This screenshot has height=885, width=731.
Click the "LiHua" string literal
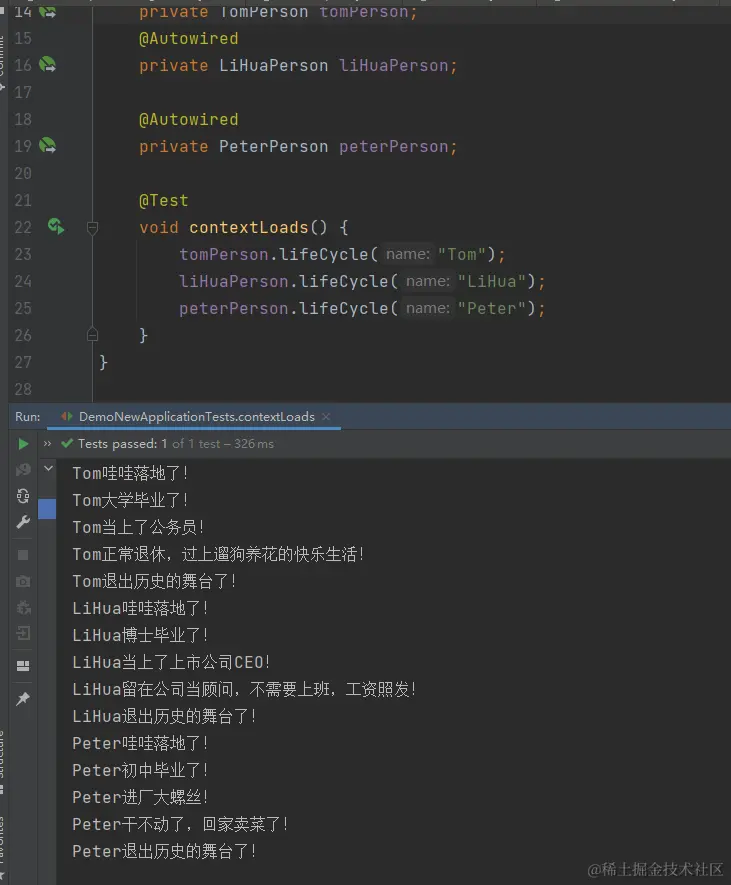492,282
